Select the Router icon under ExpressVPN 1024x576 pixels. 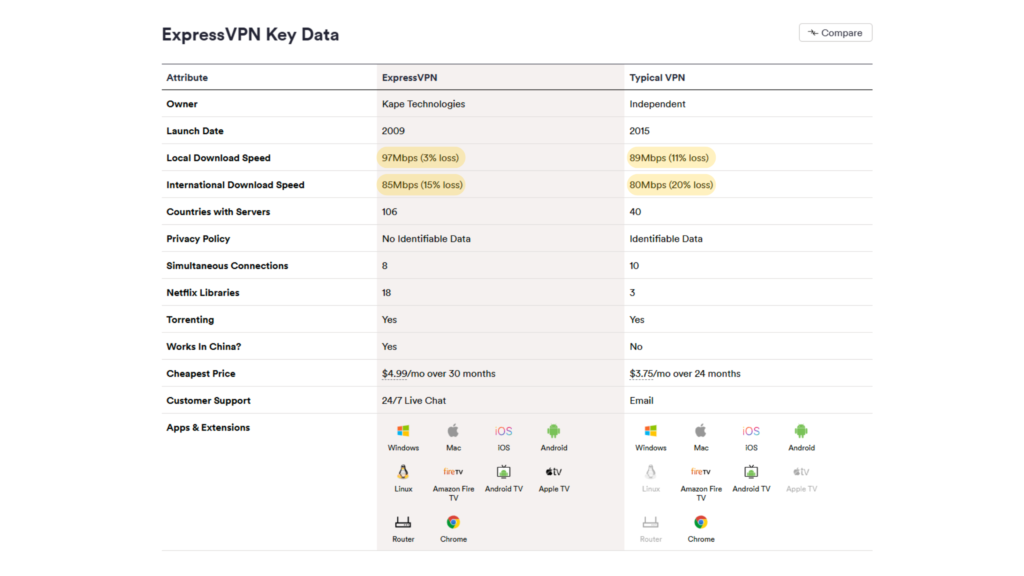coord(403,522)
